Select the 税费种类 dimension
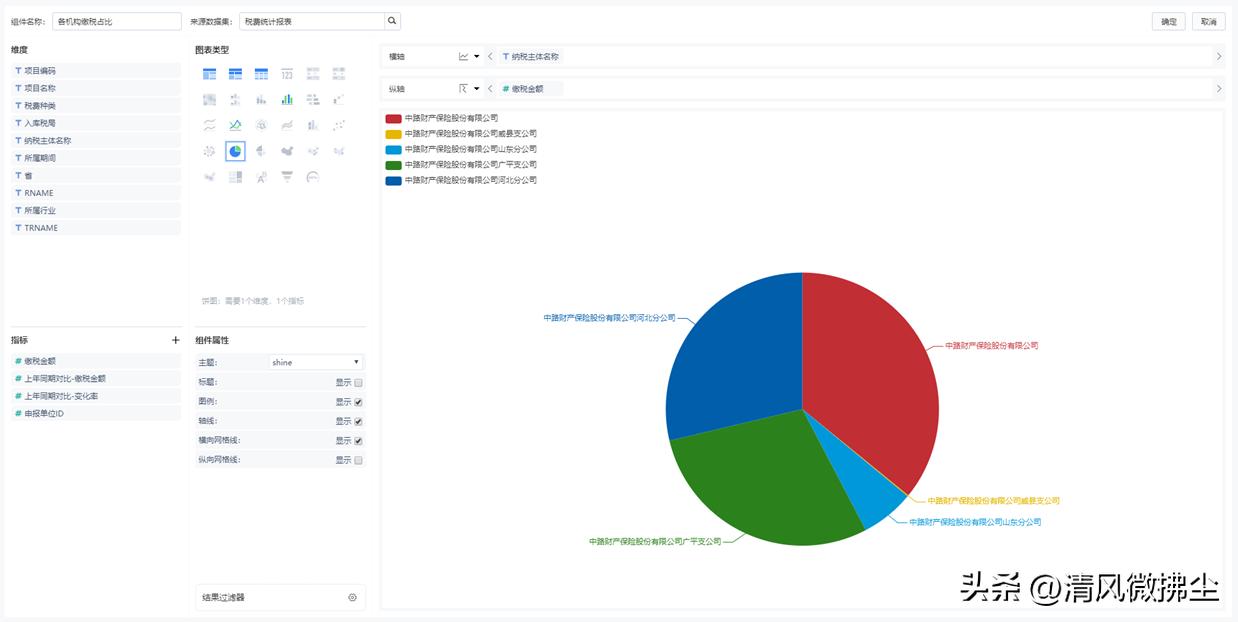1238x622 pixels. click(x=96, y=106)
